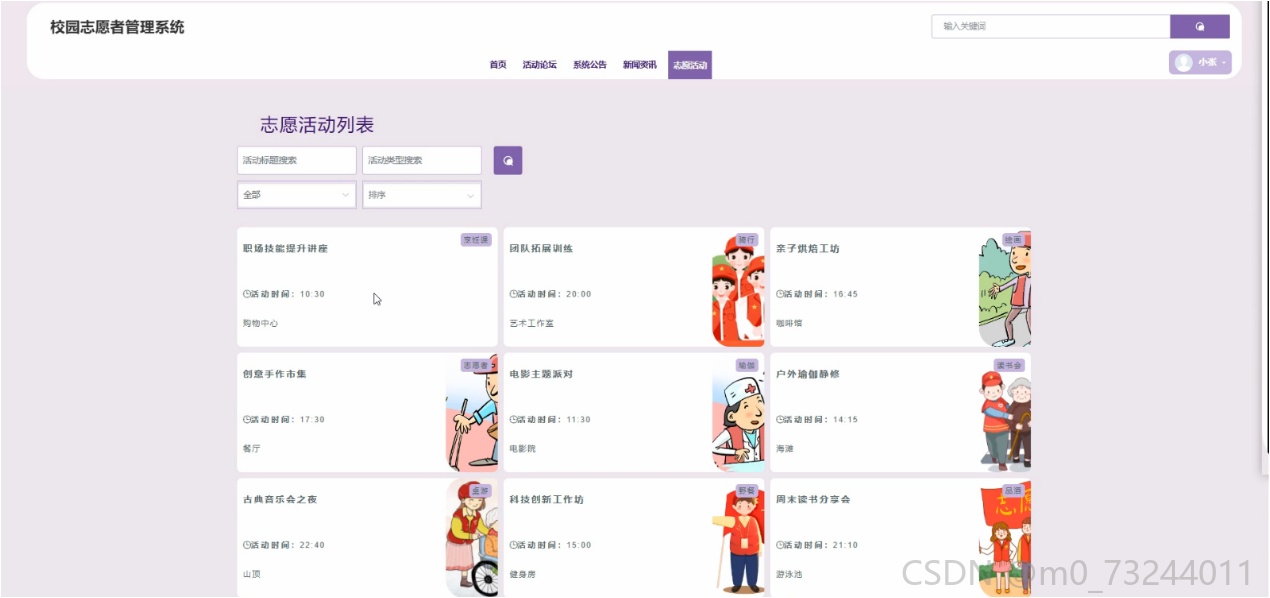
Task: Click the 亲子烘焙工坊 card image
Action: click(1005, 290)
